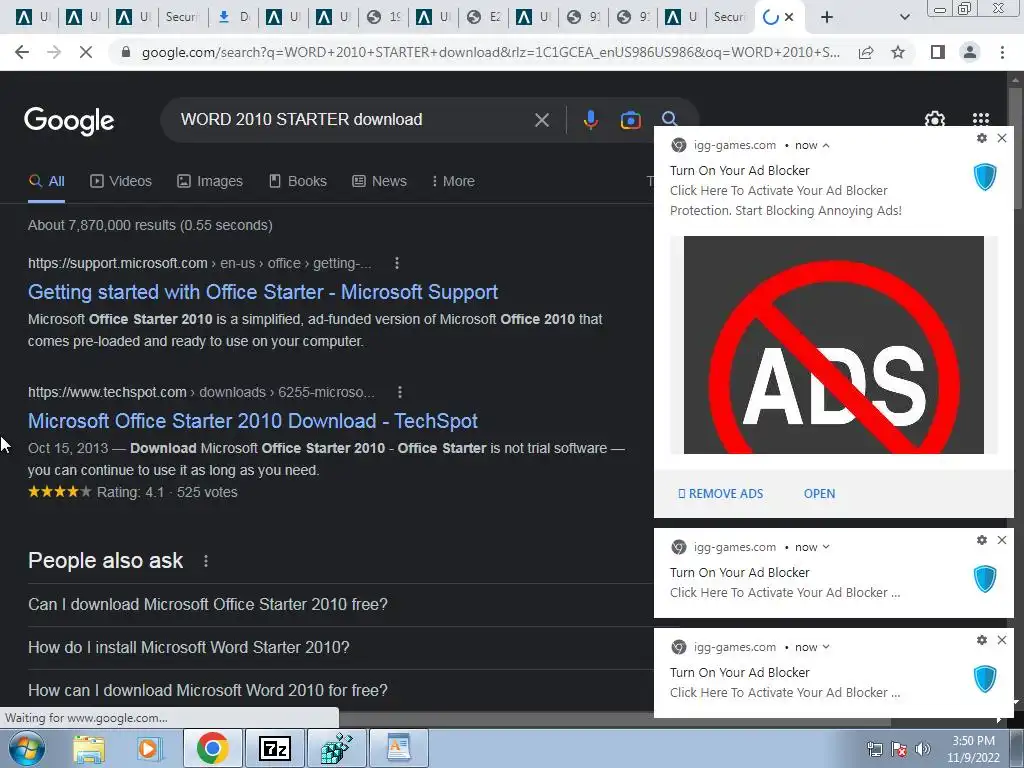Open the Chrome profile avatar
Image resolution: width=1024 pixels, height=768 pixels.
(x=970, y=52)
